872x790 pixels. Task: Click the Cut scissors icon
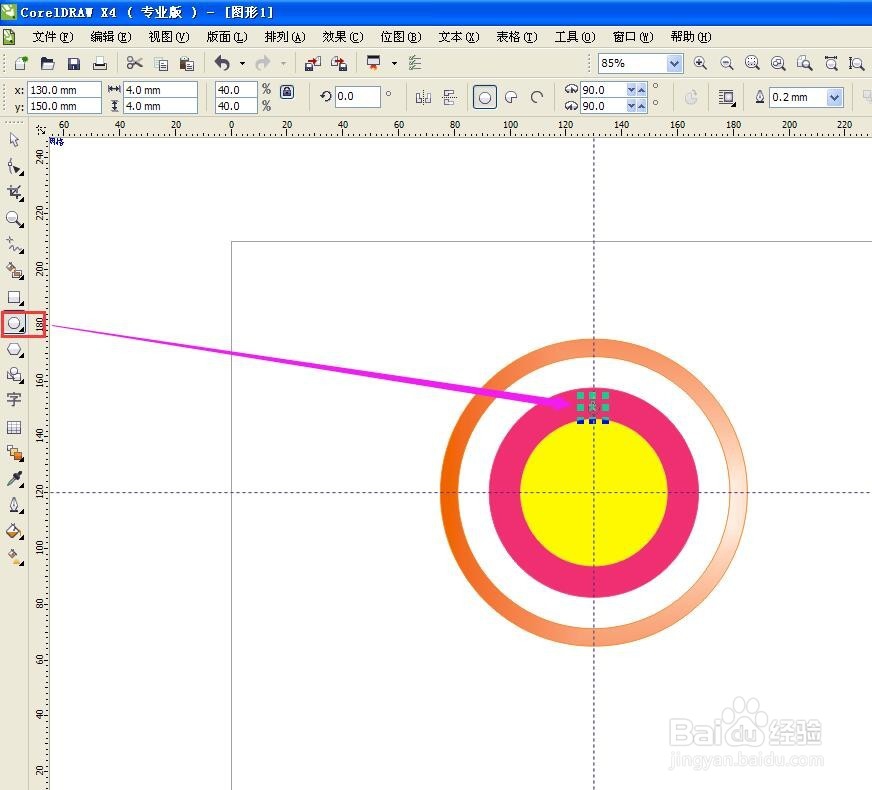click(x=134, y=63)
